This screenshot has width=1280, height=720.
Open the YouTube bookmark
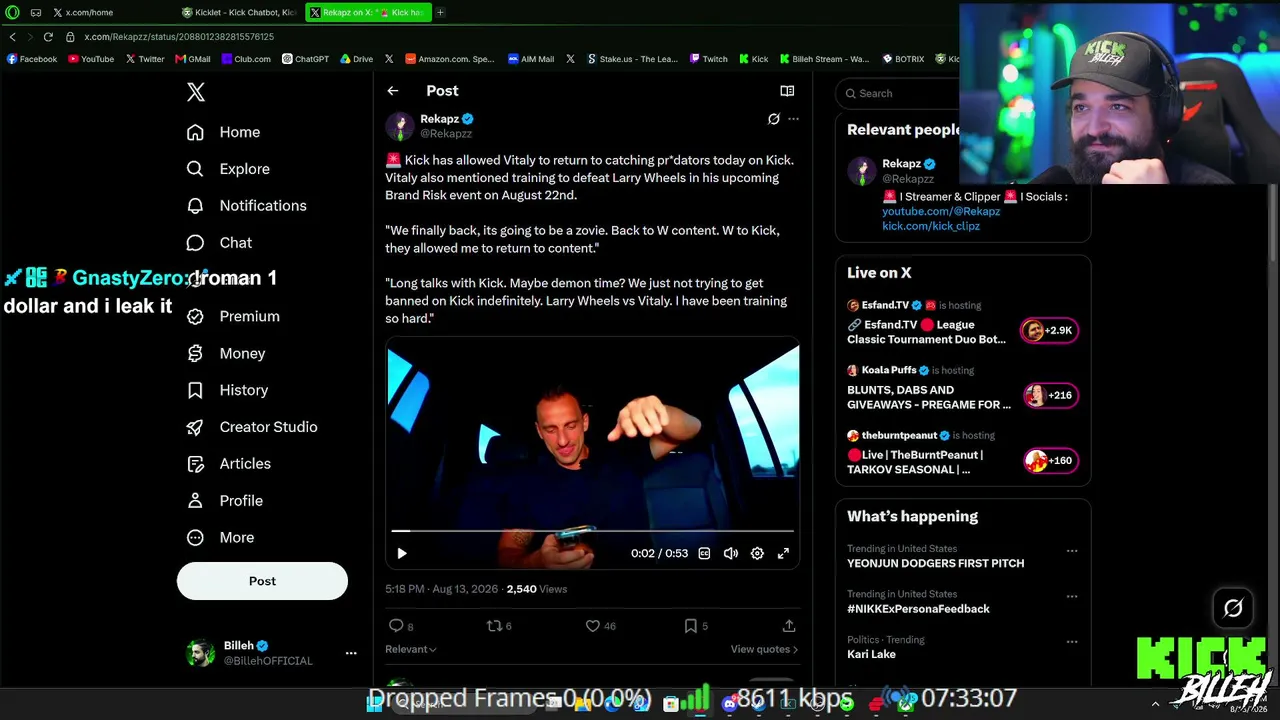coord(91,59)
